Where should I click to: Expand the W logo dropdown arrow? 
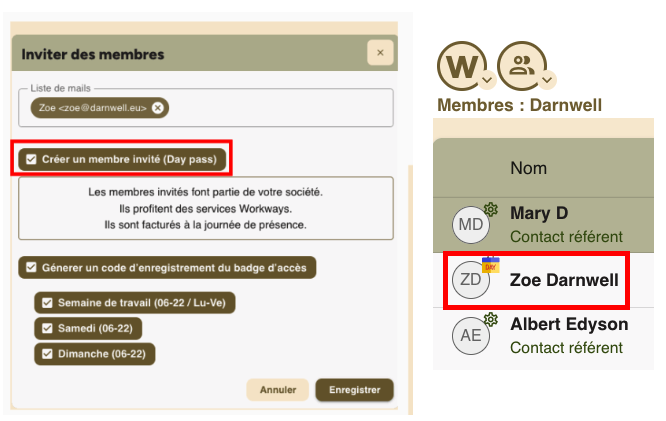tap(486, 80)
